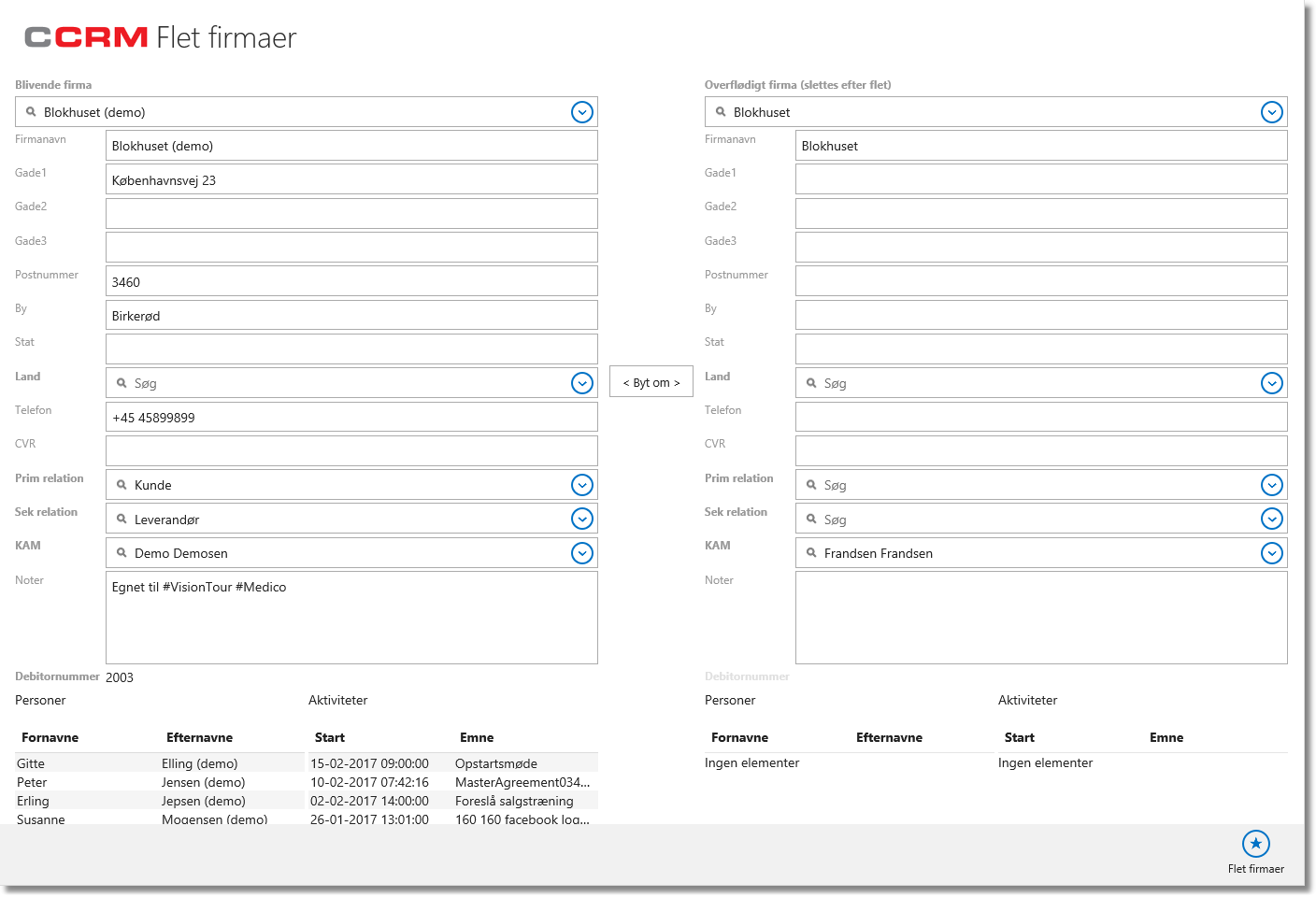The width and height of the screenshot is (1316, 897).
Task: Click the Københavnsvej 23 street field
Action: coord(351,179)
